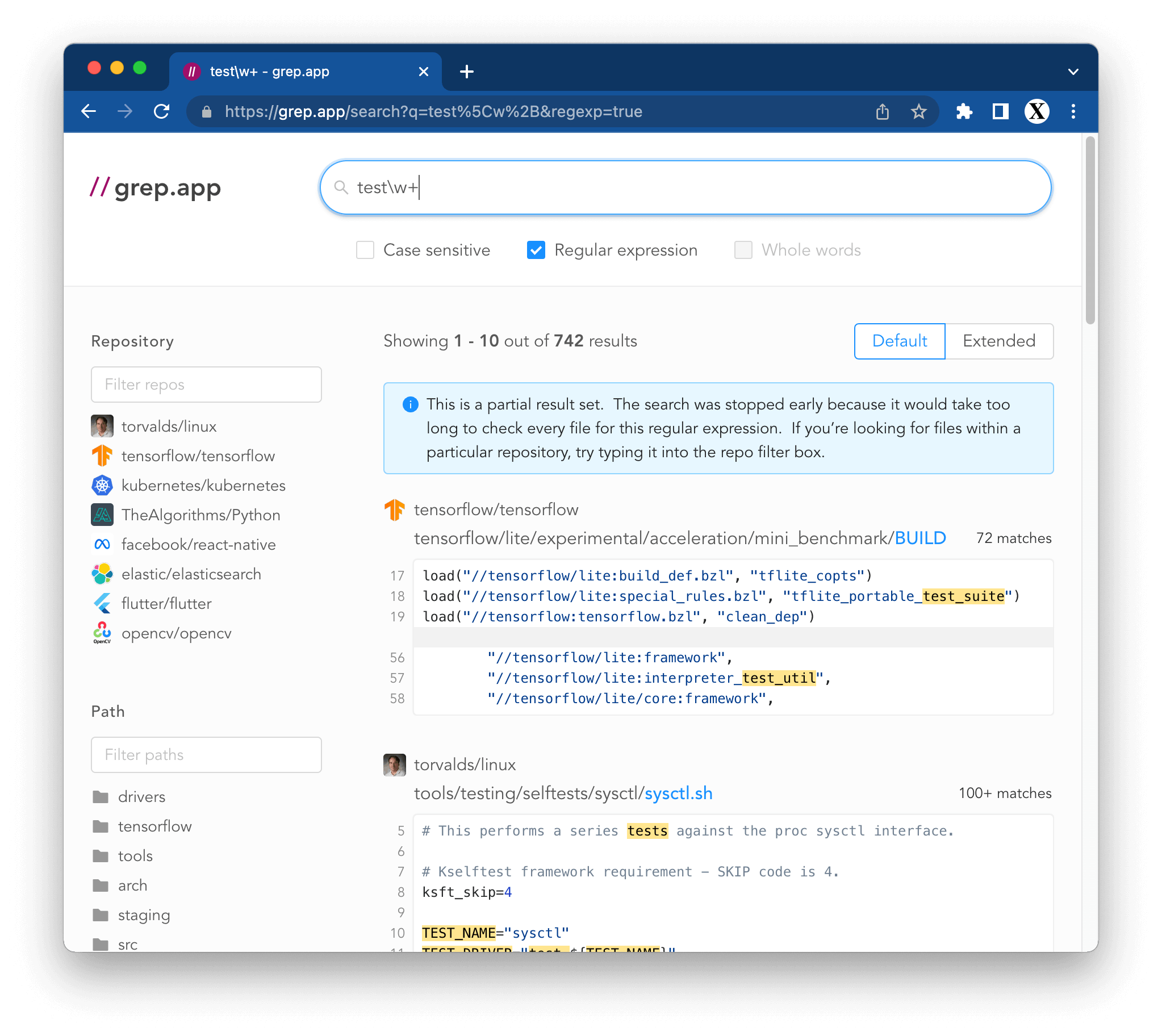Click the OpenCV logo icon

pyautogui.click(x=102, y=633)
